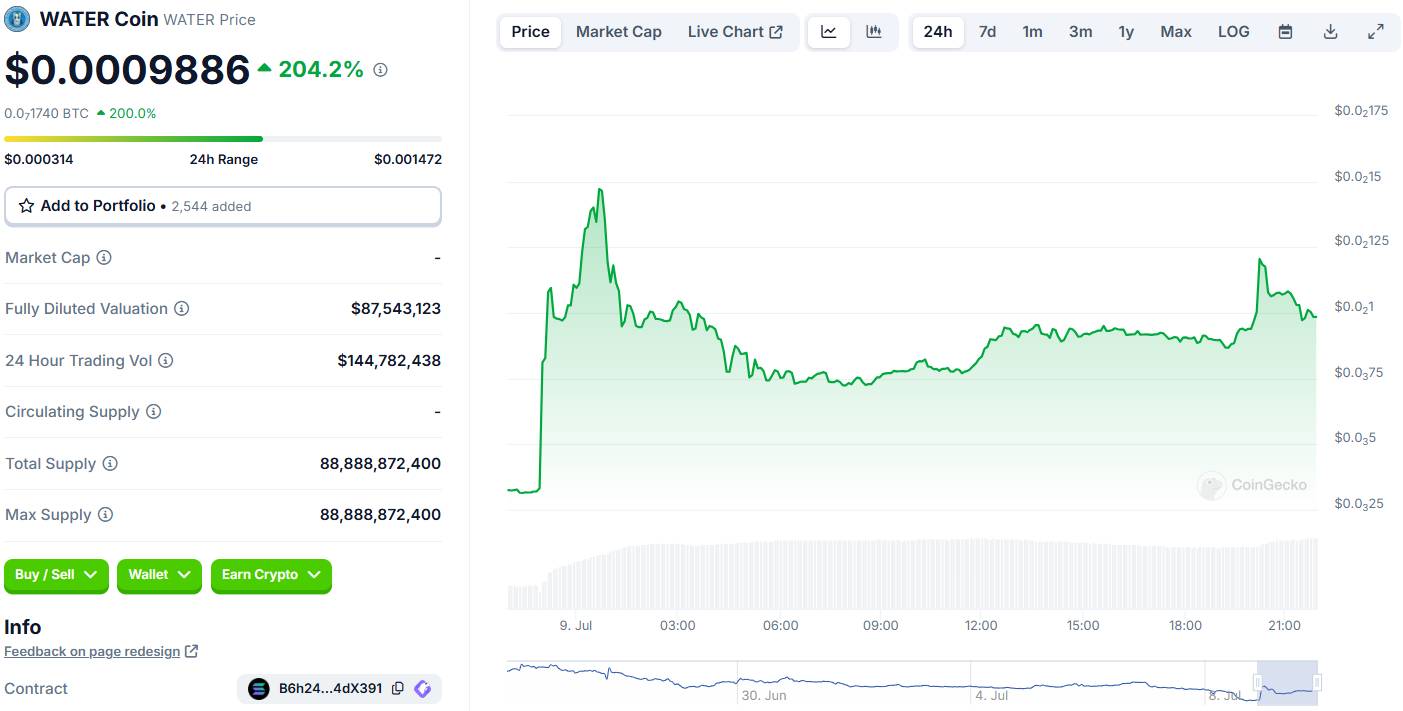Open the calendar date range picker
Screen dimensions: 1403x711
tap(1285, 32)
